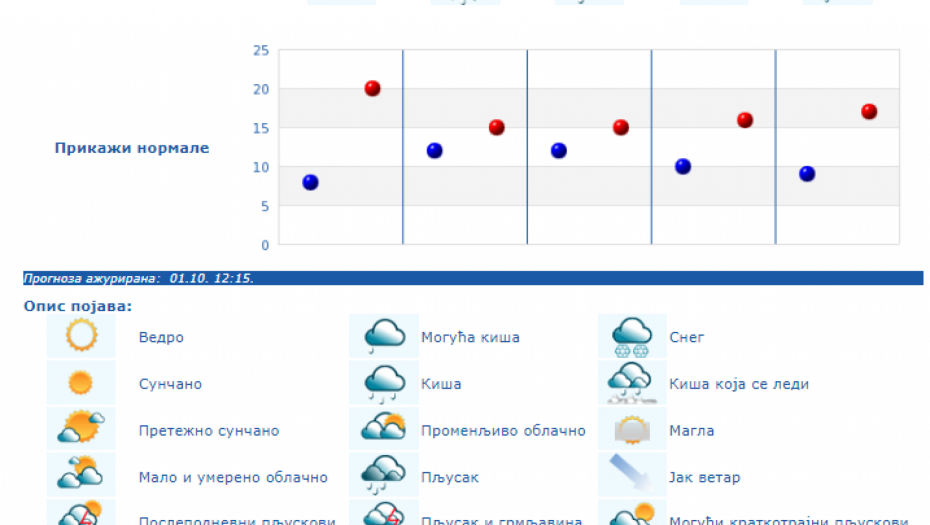Viewport: 930px width, 525px height.
Task: Click the Ведро clear-sky sun icon
Action: (81, 336)
